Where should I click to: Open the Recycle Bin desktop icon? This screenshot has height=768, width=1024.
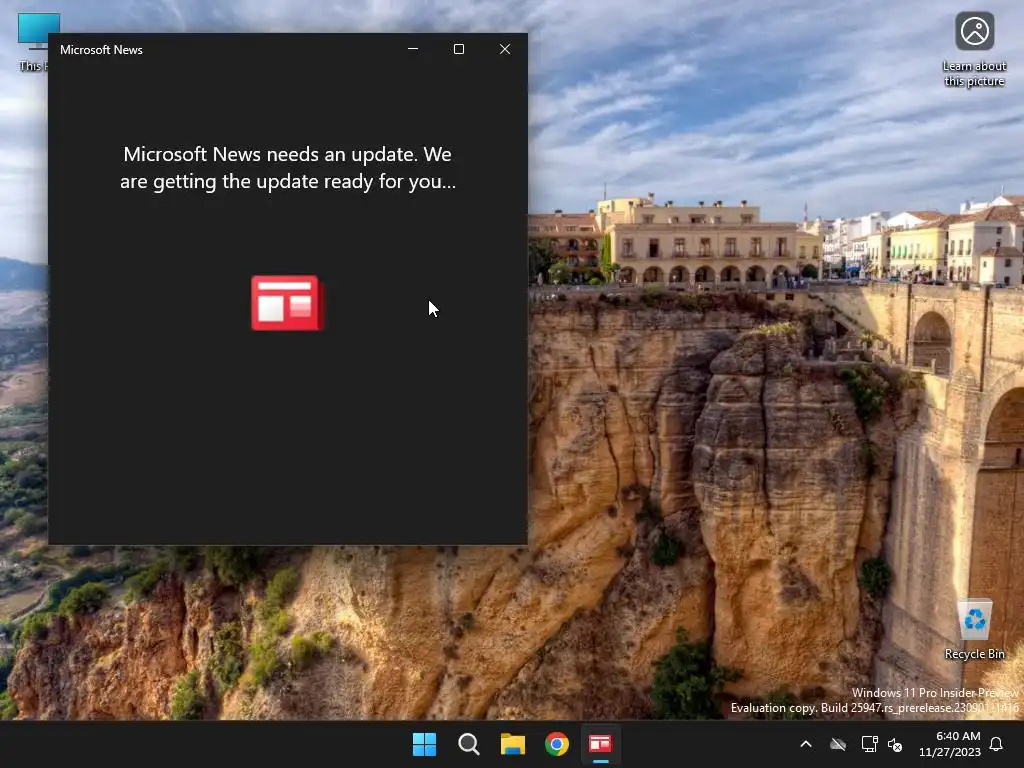click(x=974, y=630)
